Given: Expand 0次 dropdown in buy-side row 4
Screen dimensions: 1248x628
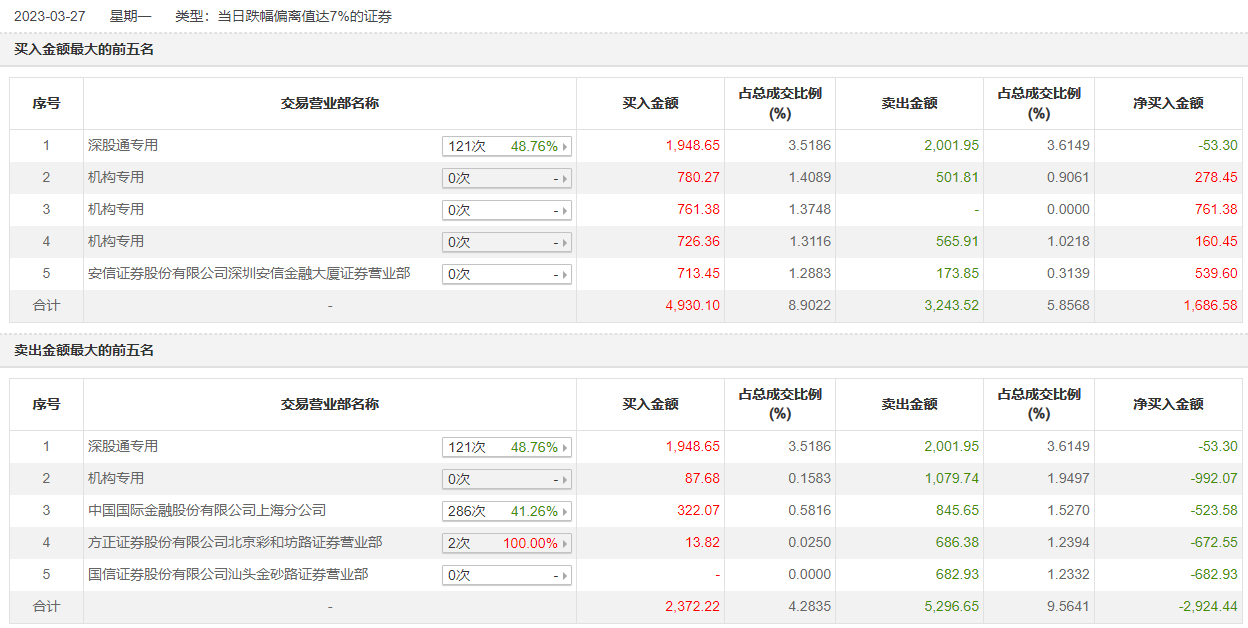Looking at the screenshot, I should coord(507,242).
